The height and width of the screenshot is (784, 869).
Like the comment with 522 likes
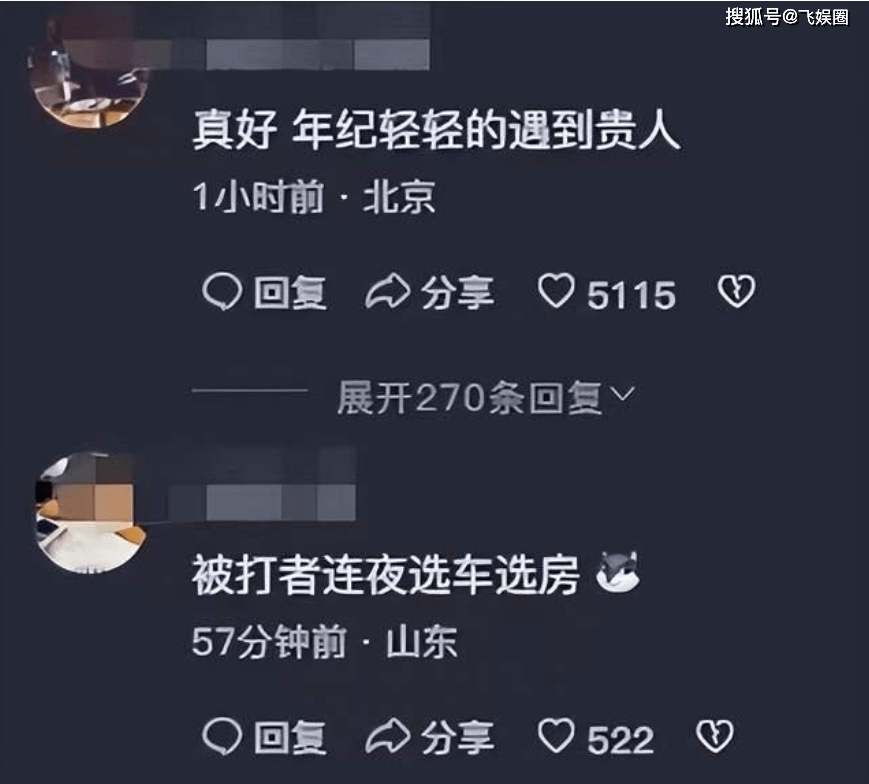click(x=556, y=736)
